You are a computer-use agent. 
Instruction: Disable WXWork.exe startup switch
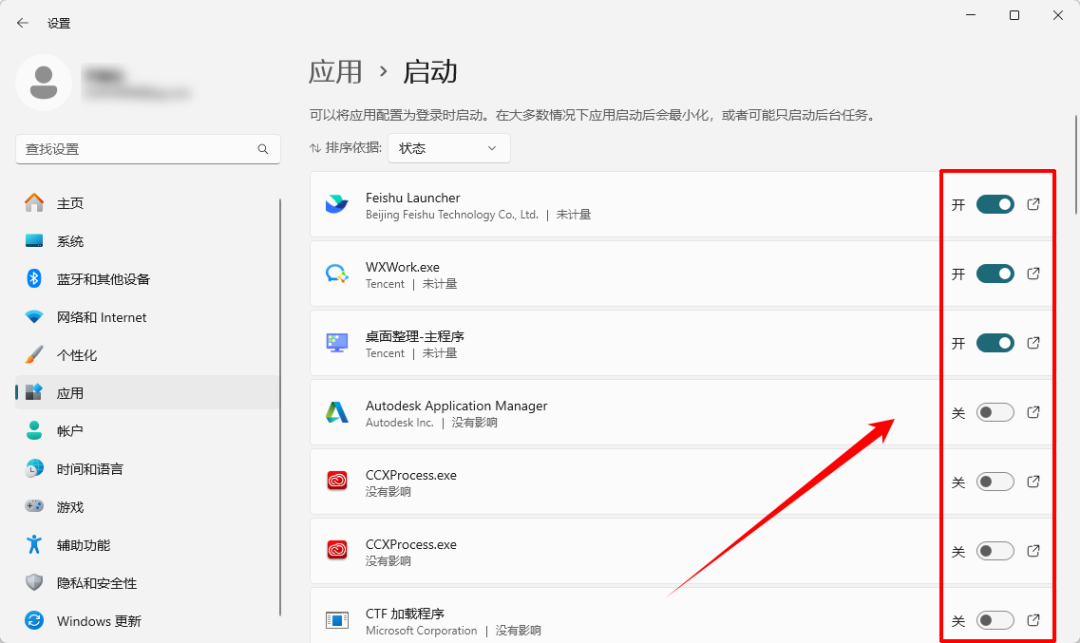point(995,274)
